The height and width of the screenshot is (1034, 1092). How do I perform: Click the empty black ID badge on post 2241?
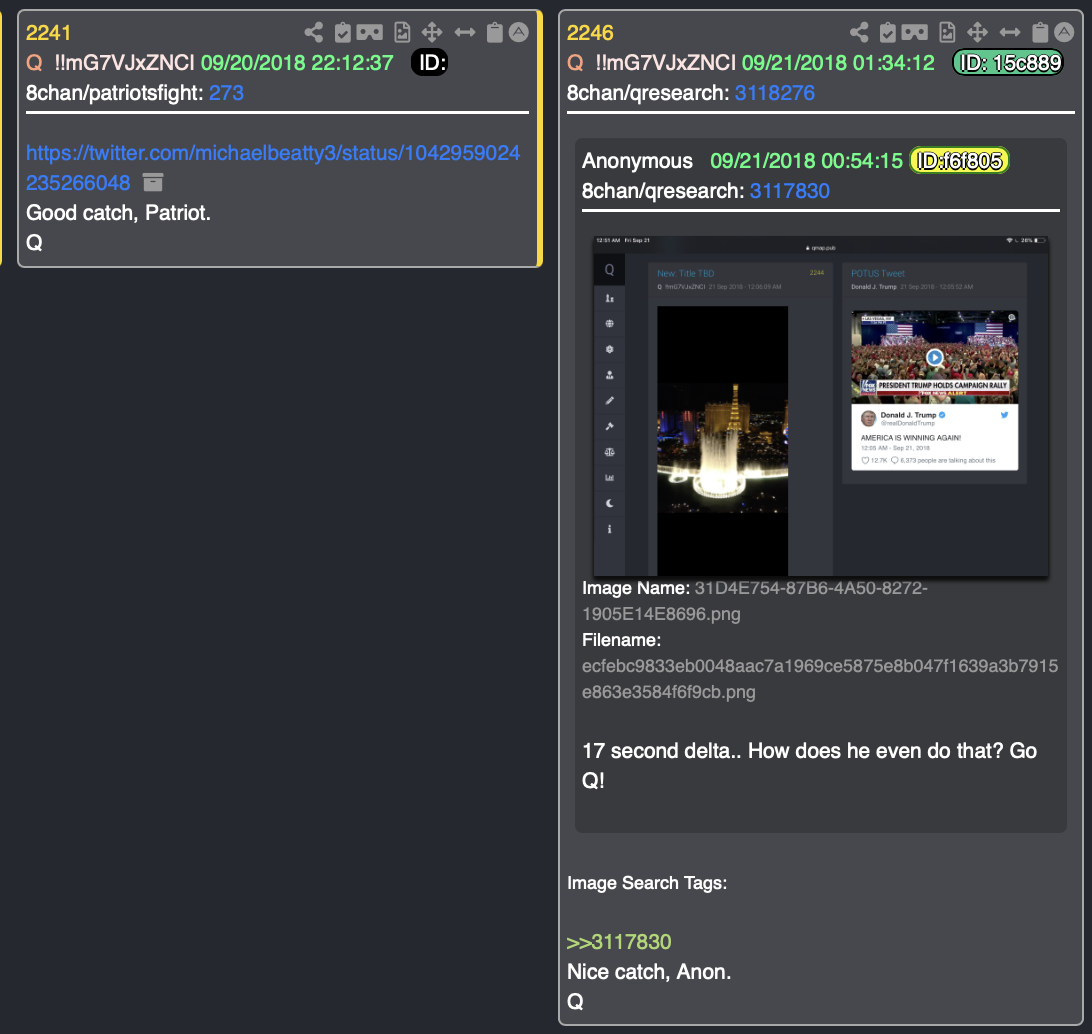[430, 63]
